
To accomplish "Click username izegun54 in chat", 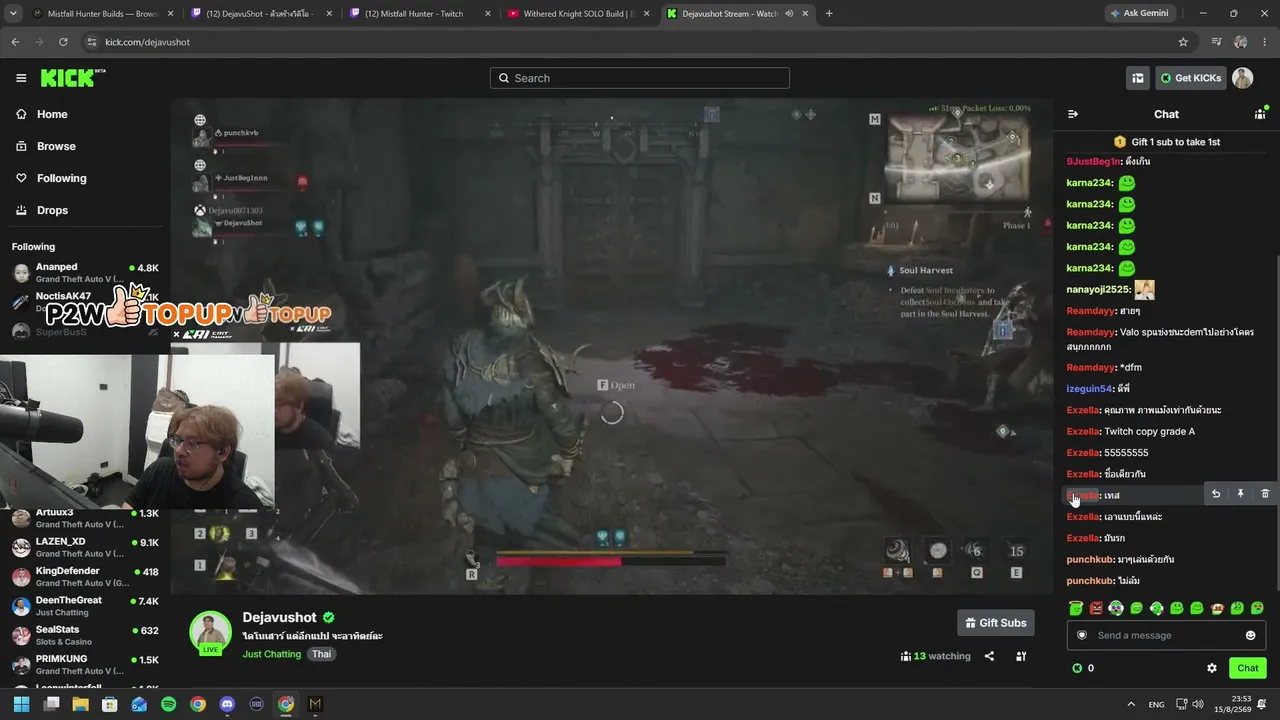I will [1089, 388].
